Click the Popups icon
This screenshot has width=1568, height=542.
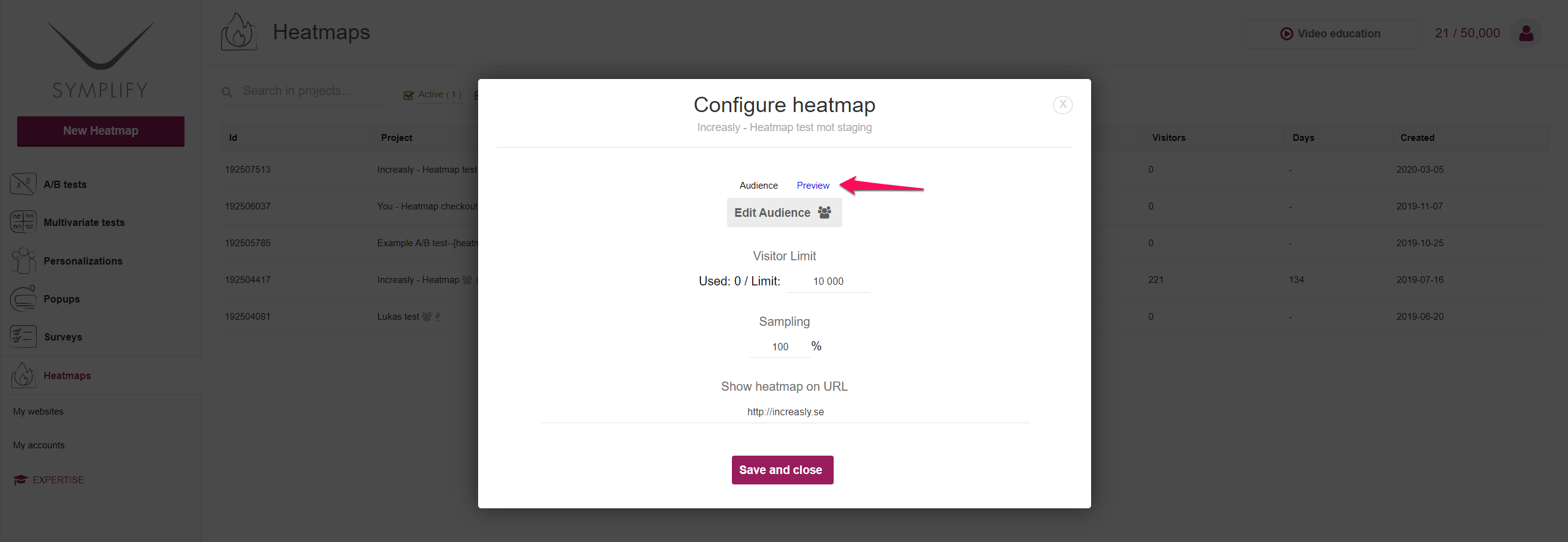click(x=23, y=298)
